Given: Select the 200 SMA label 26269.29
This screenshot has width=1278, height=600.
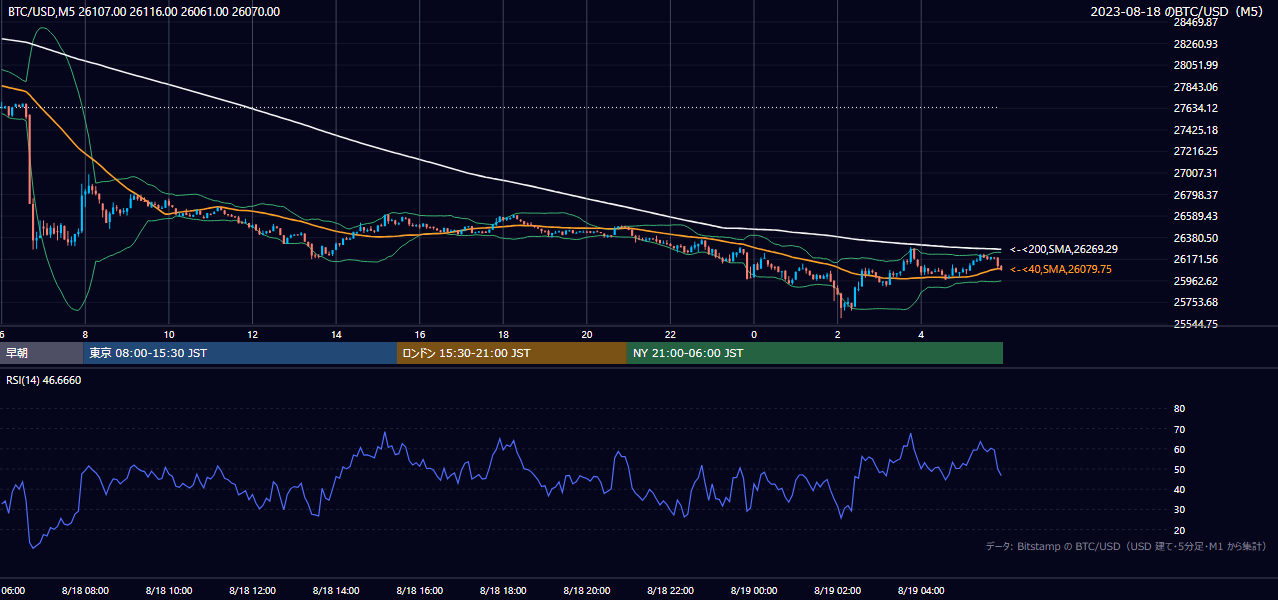Looking at the screenshot, I should click(x=1064, y=249).
